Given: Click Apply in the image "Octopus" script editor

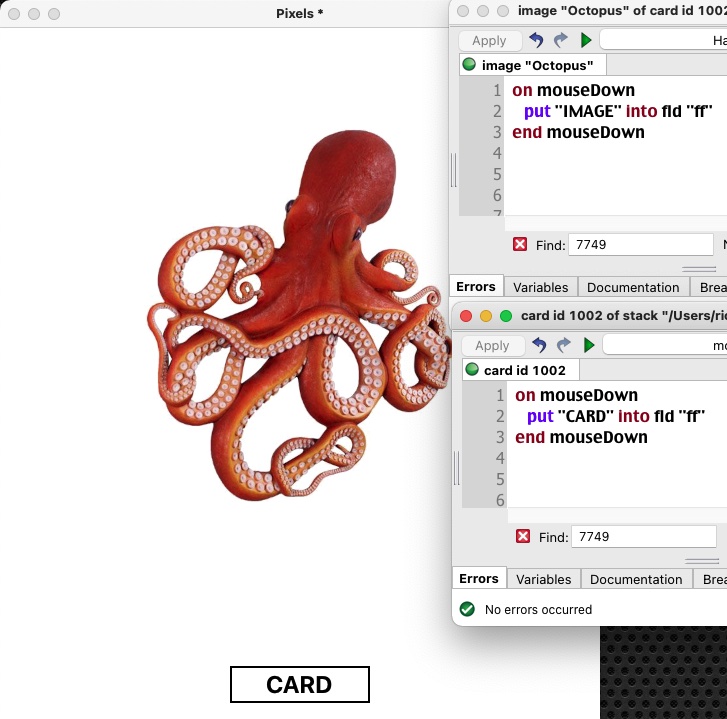Looking at the screenshot, I should pyautogui.click(x=489, y=41).
